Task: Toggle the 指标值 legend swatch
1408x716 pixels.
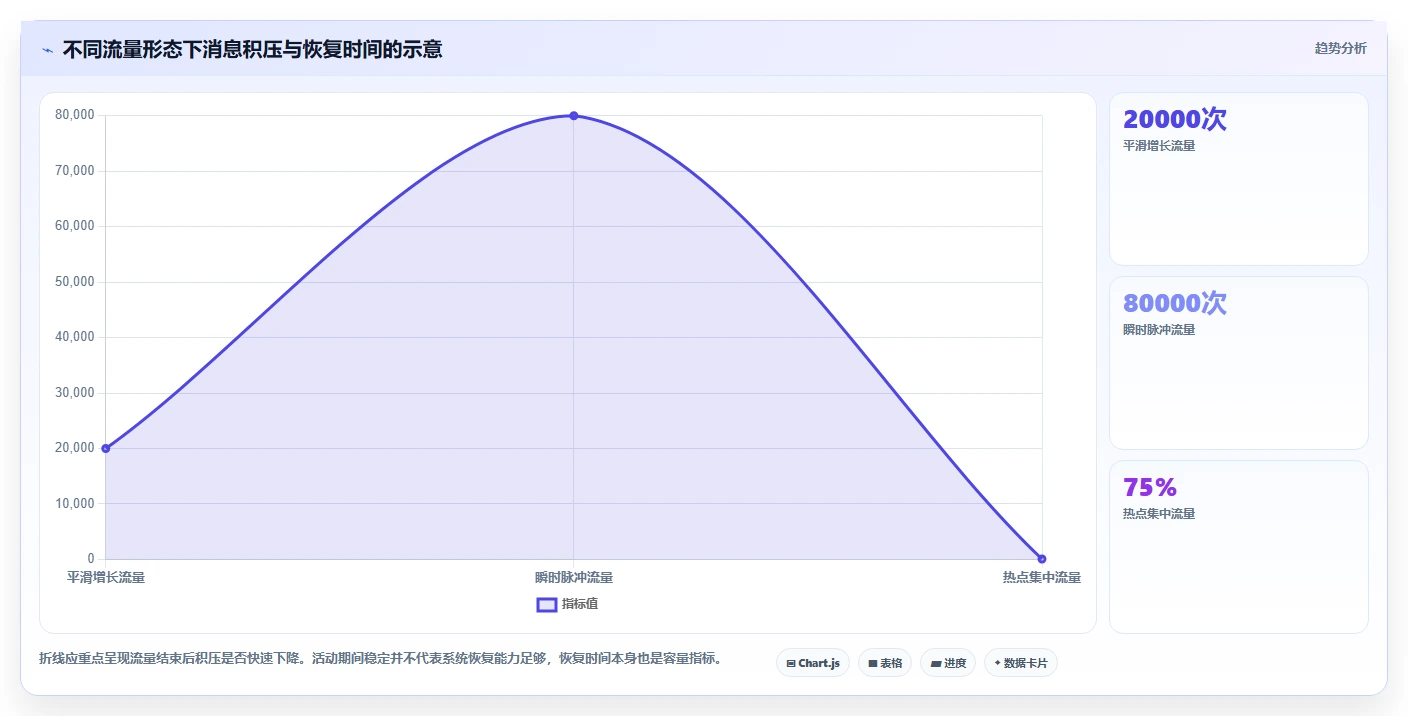Action: coord(547,604)
